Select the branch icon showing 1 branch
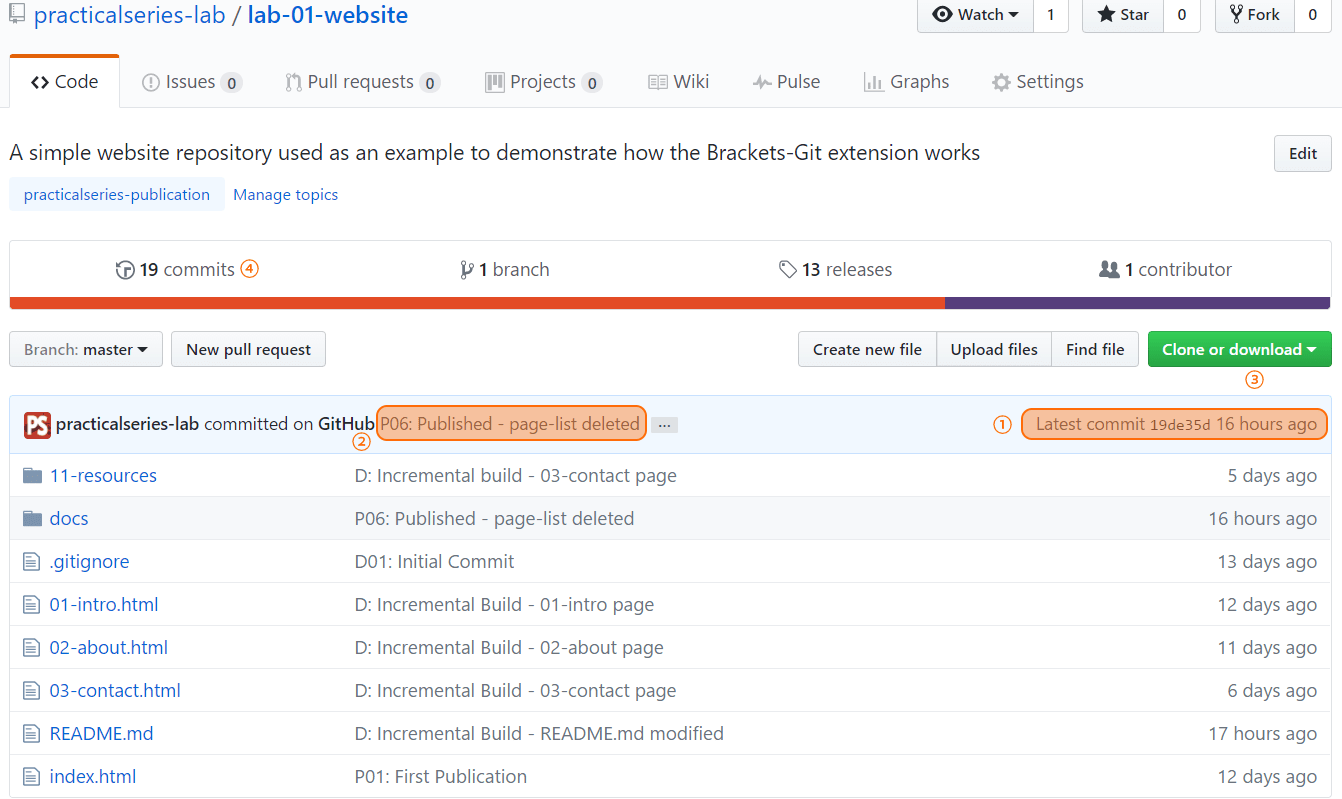Image resolution: width=1342 pixels, height=799 pixels. 466,269
